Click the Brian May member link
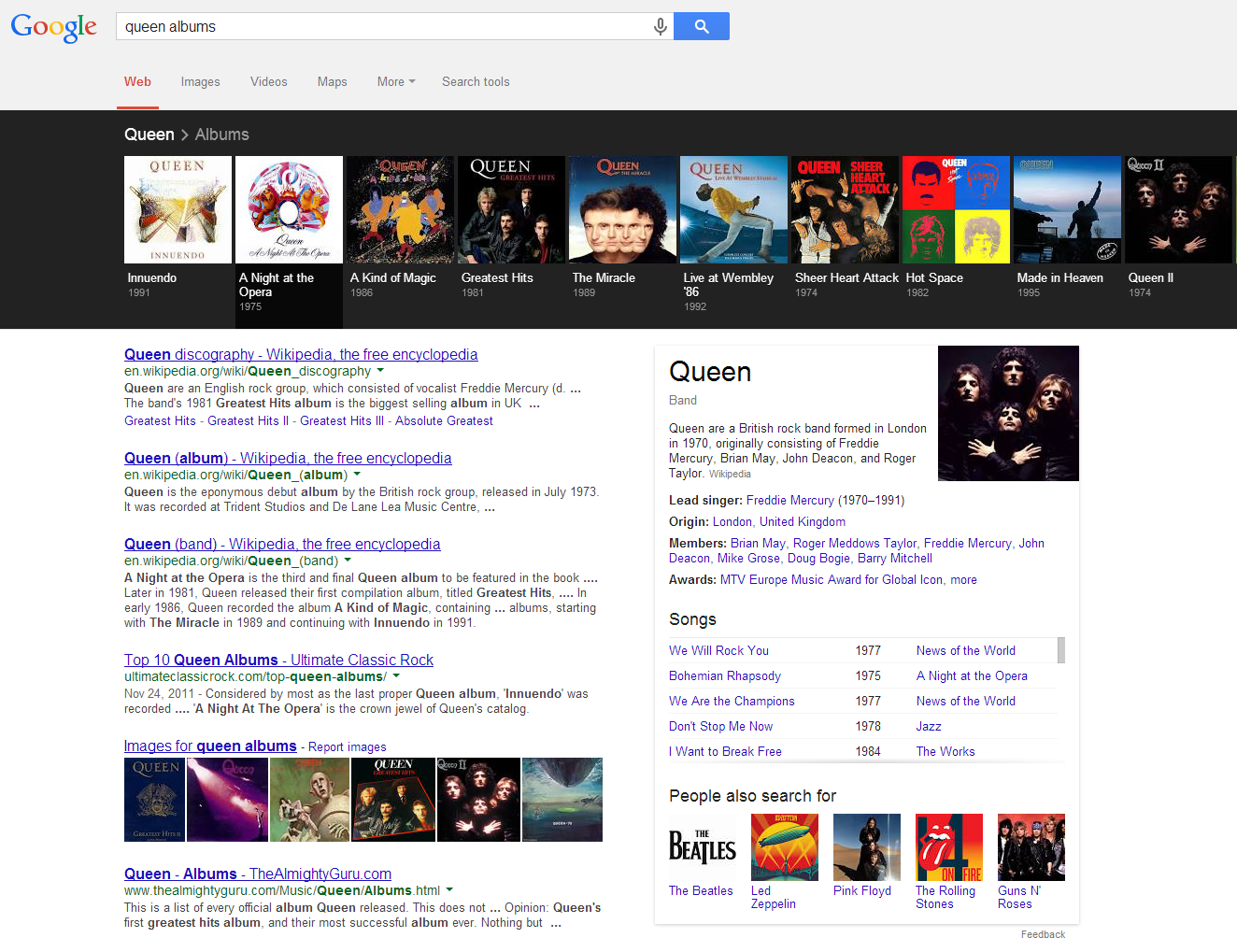Screen dimensions: 1237x952 click(758, 544)
